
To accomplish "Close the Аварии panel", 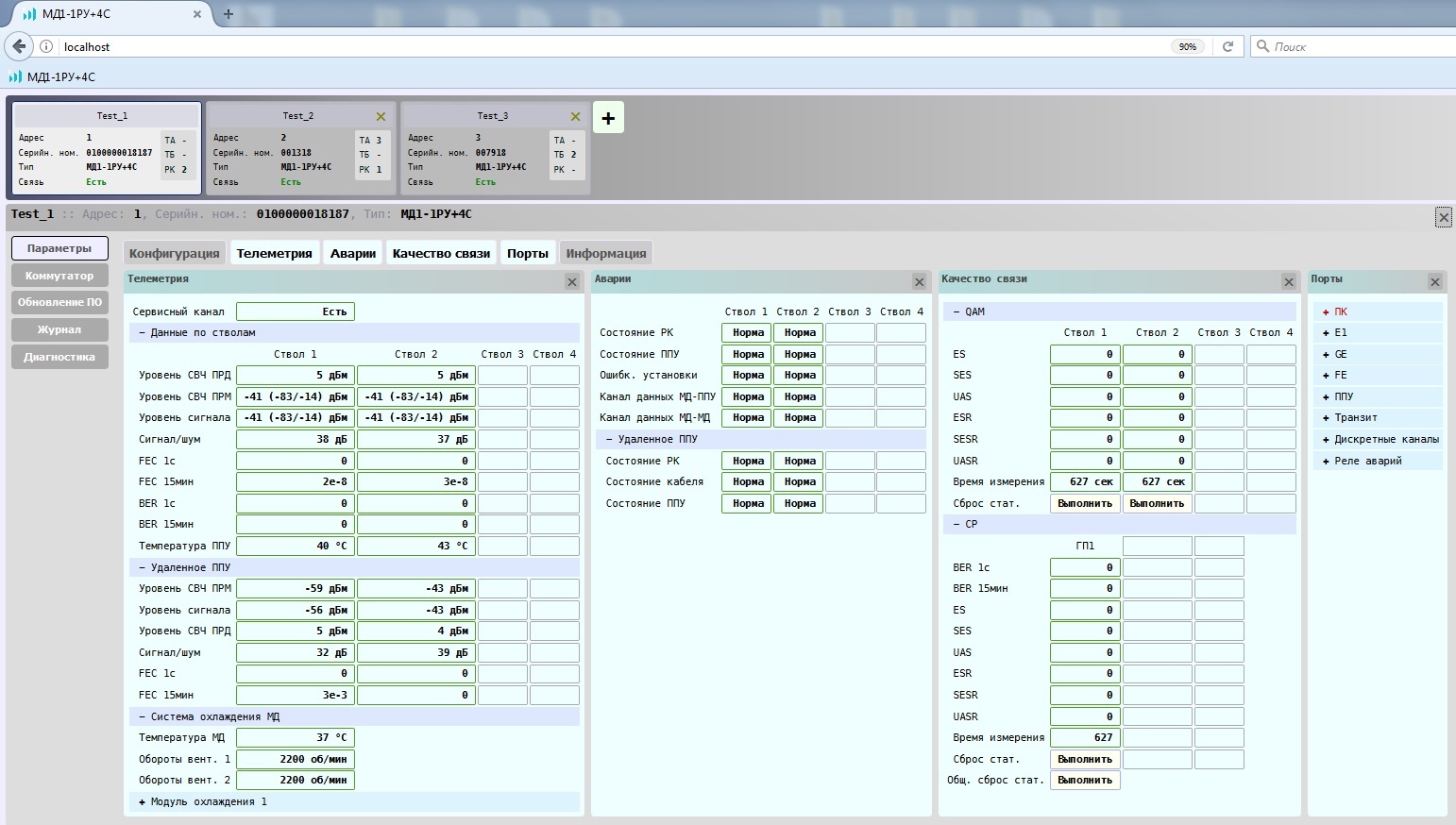I will [x=920, y=282].
